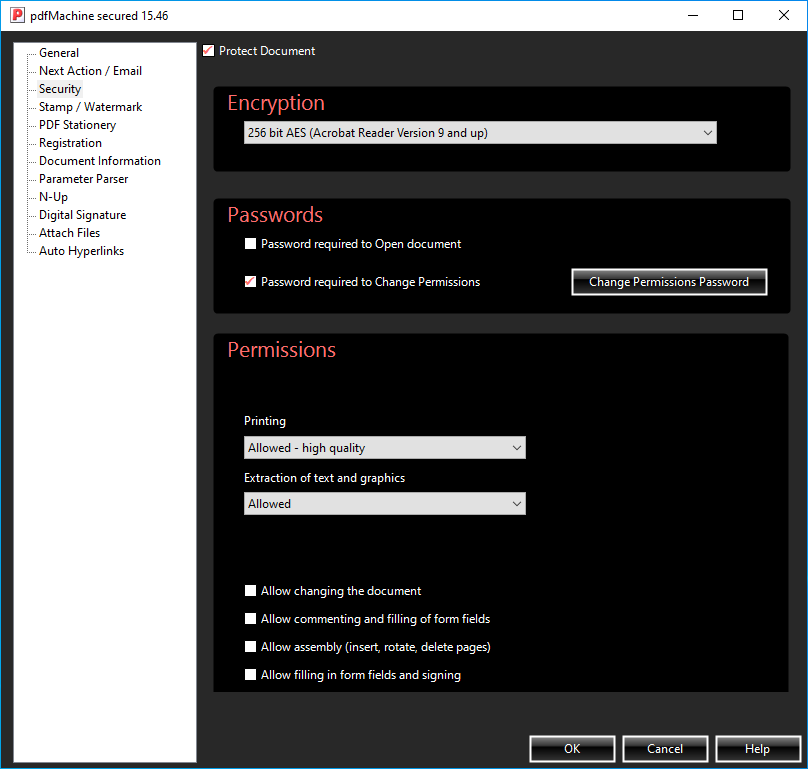Viewport: 808px width, 769px height.
Task: Open the Encryption level dropdown
Action: [x=480, y=133]
